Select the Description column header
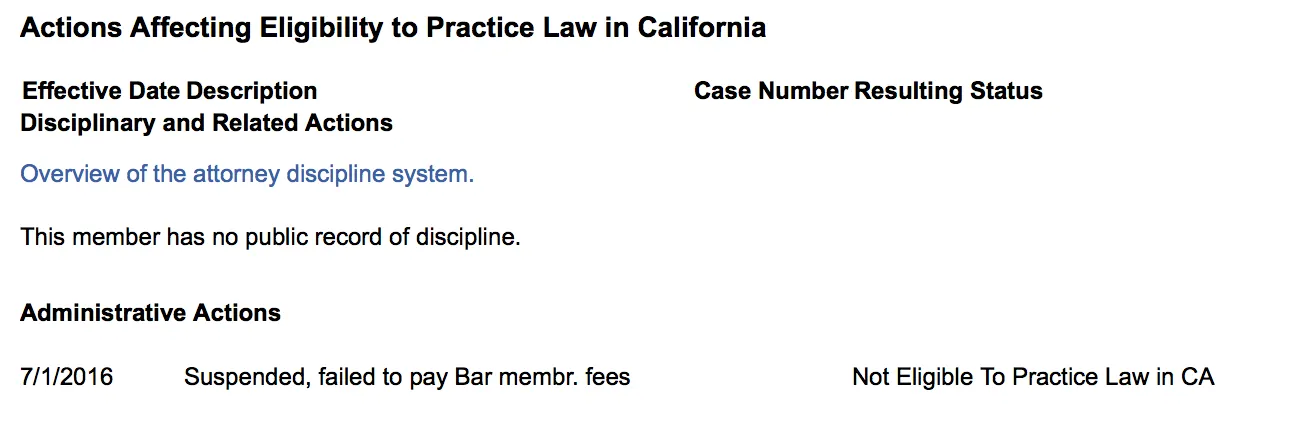This screenshot has height=444, width=1312. click(252, 91)
